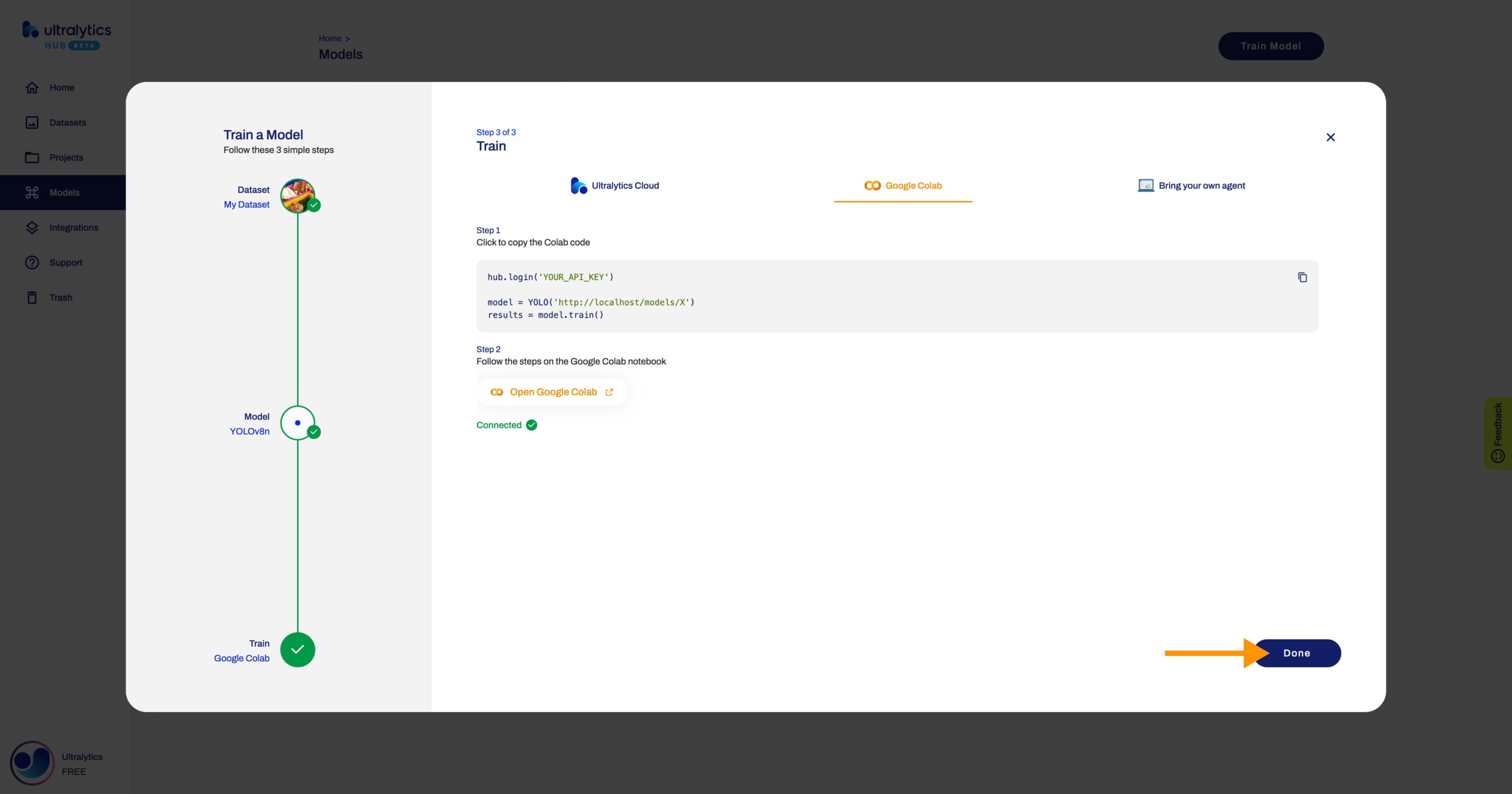Click the Home sidebar icon

pyautogui.click(x=32, y=87)
